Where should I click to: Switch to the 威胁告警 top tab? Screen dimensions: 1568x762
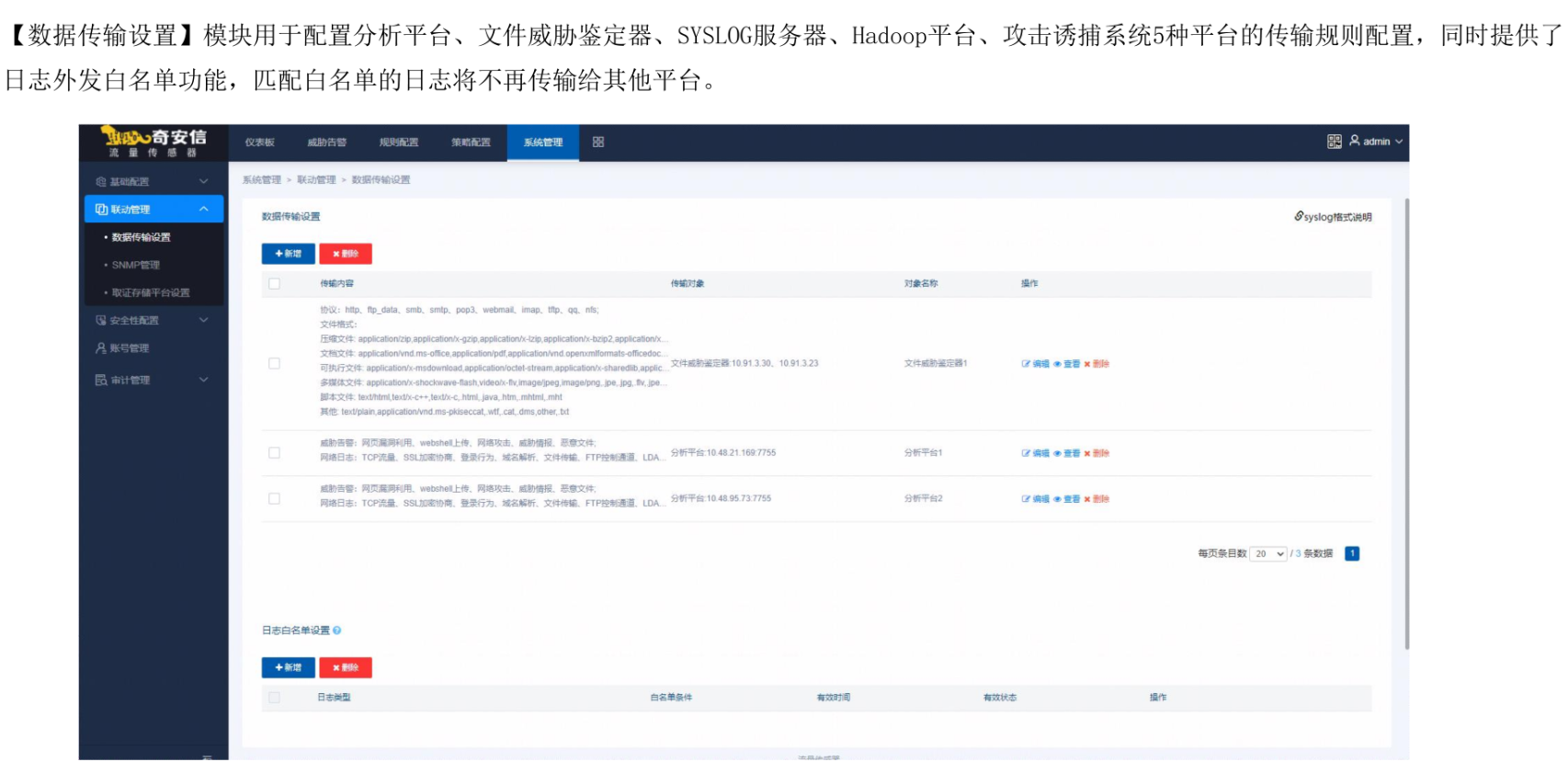point(326,142)
